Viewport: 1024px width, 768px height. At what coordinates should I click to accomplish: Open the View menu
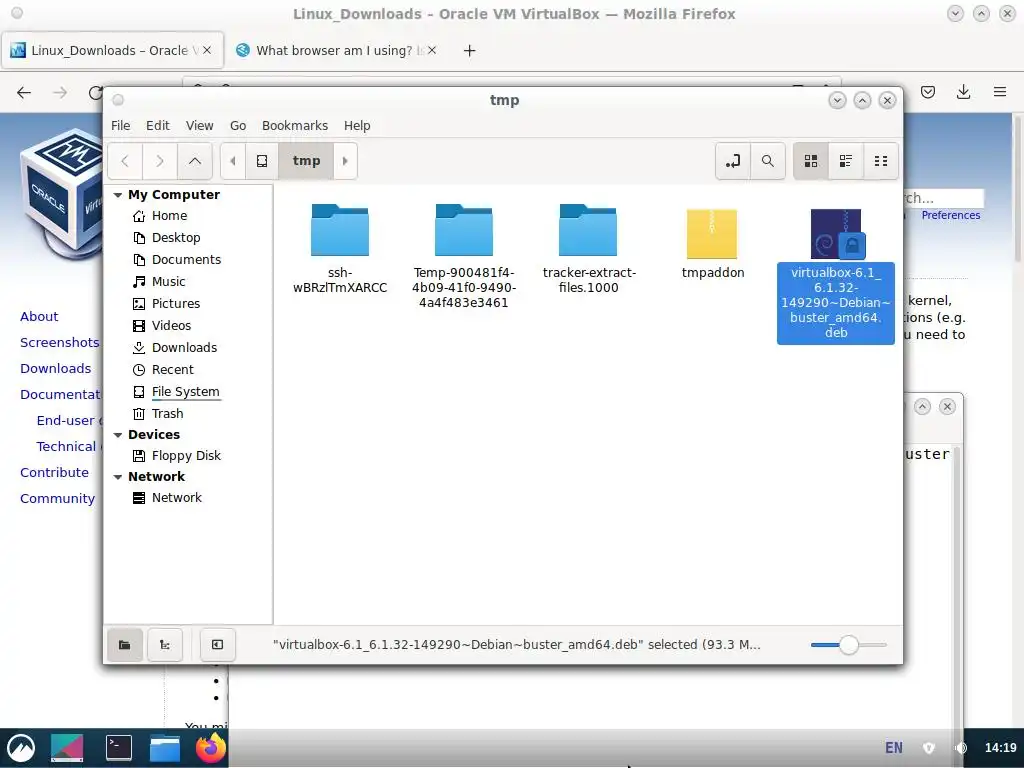pos(199,125)
